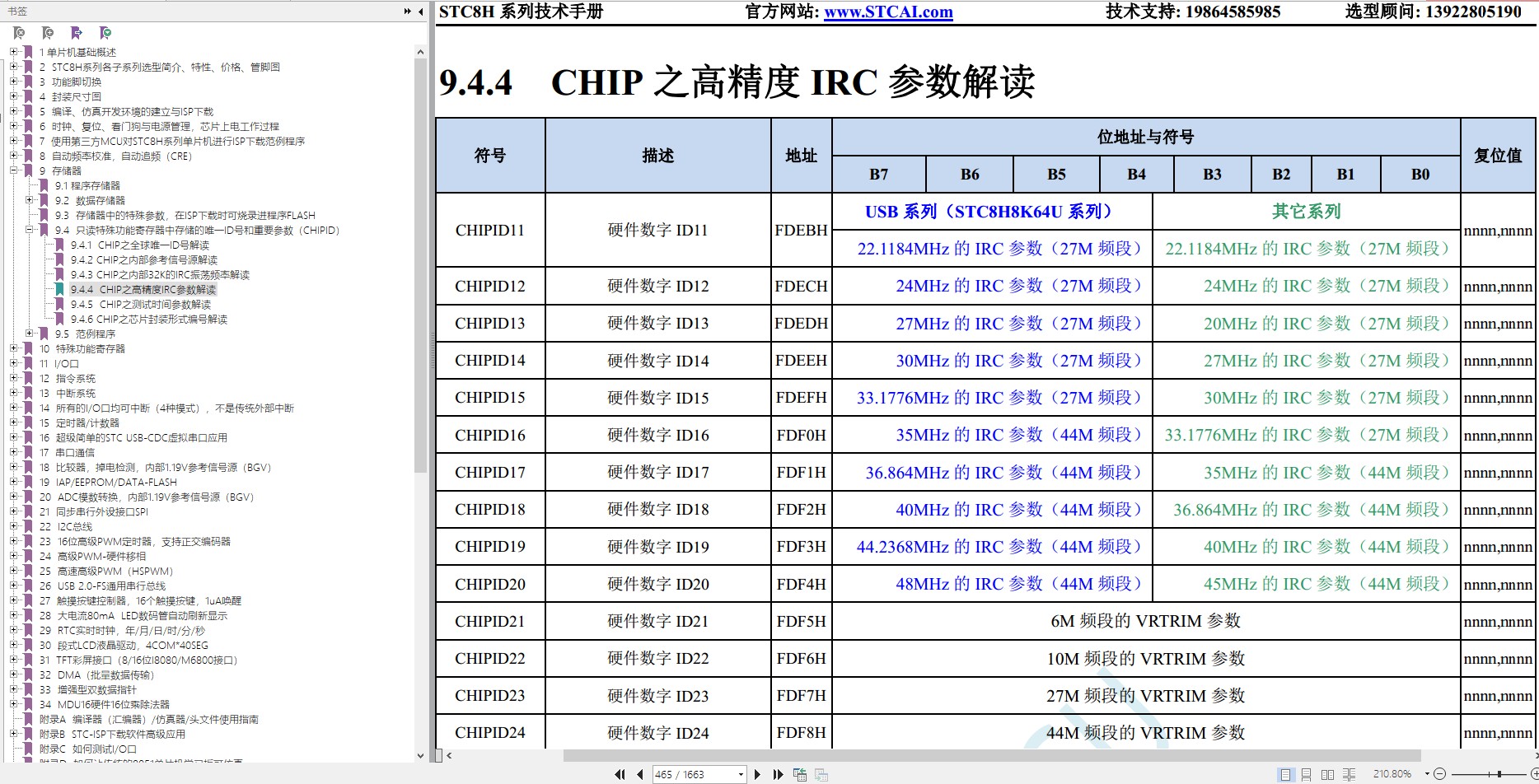Open bookmark 9.3 存储器中的特殊参数
The height and width of the screenshot is (784, 1539).
(x=185, y=215)
